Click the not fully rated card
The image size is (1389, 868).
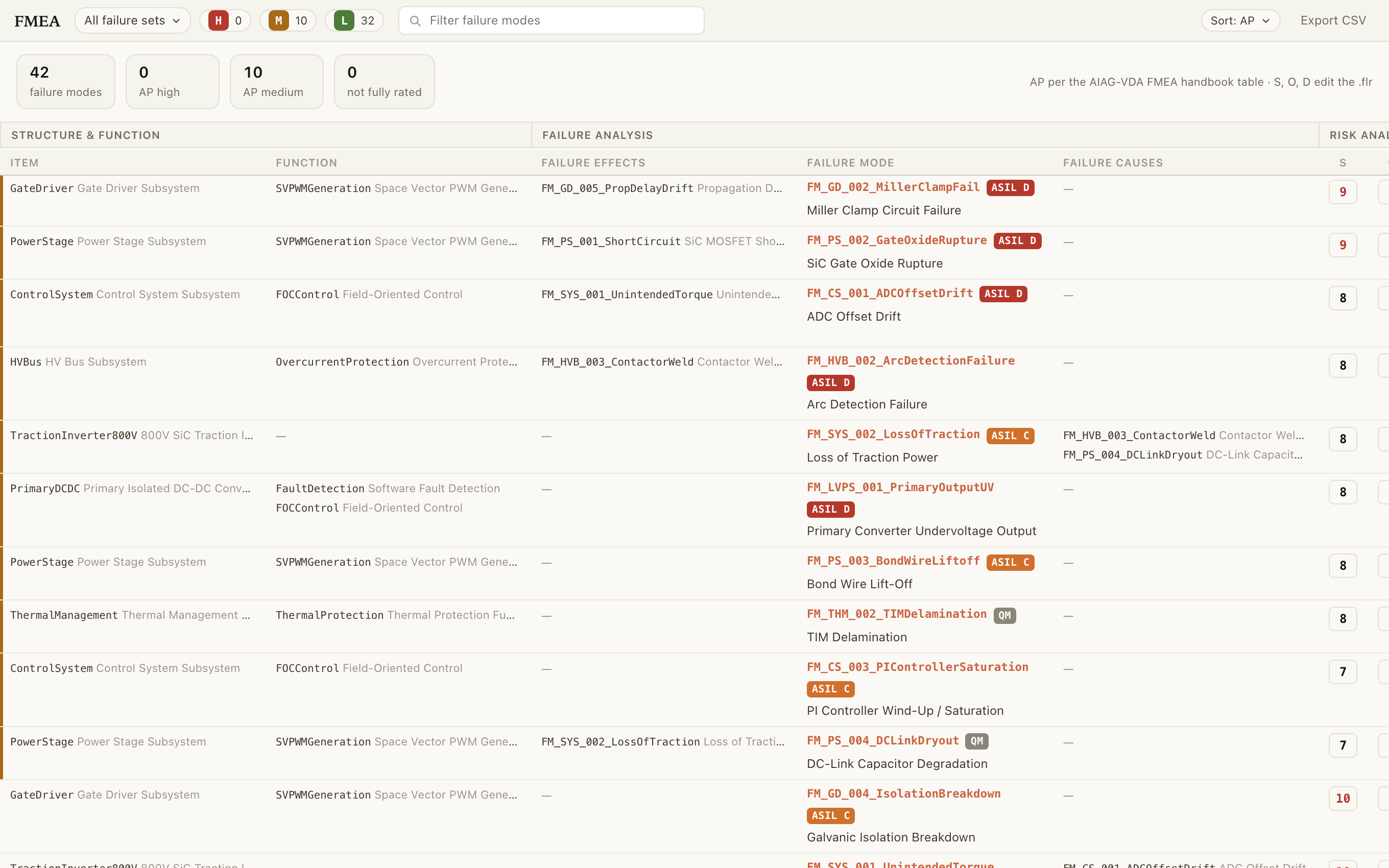384,82
